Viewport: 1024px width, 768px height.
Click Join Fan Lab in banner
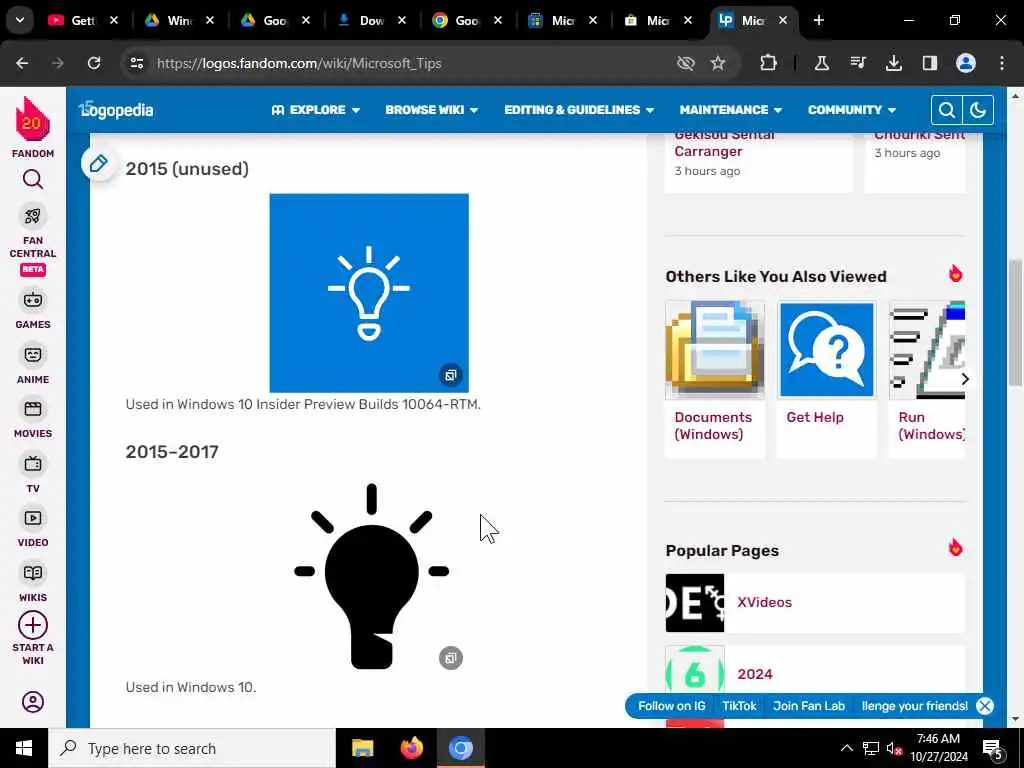(808, 706)
